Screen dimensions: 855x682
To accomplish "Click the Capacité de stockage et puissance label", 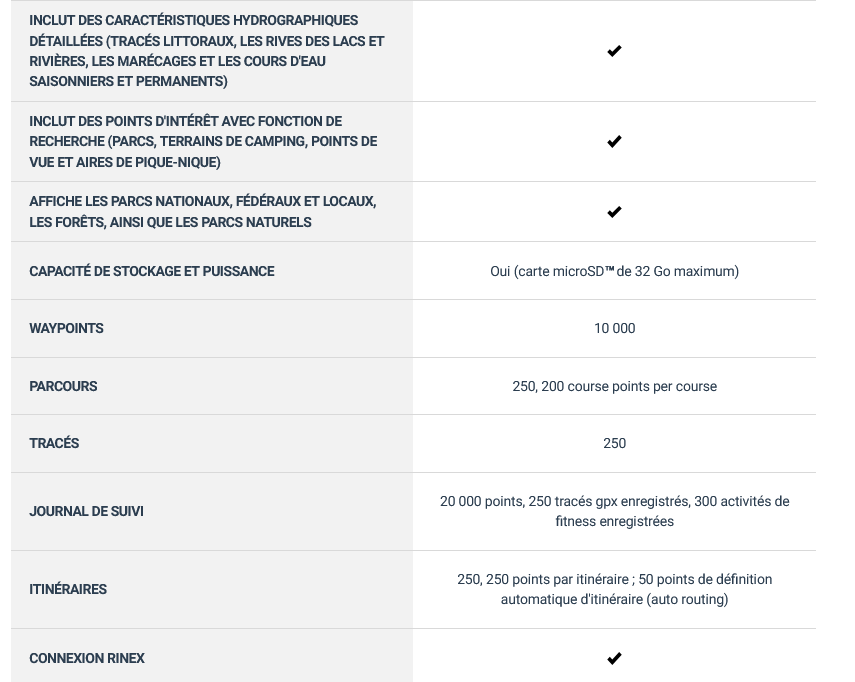I will pos(152,271).
